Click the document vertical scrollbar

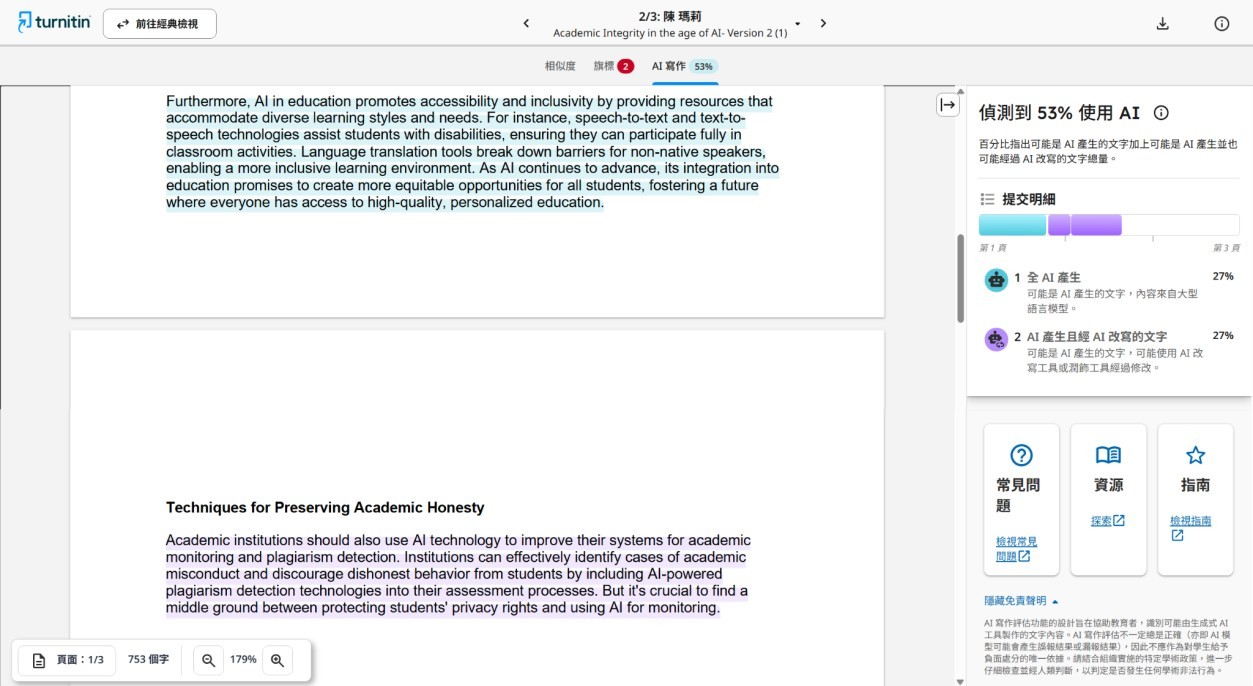tap(961, 278)
